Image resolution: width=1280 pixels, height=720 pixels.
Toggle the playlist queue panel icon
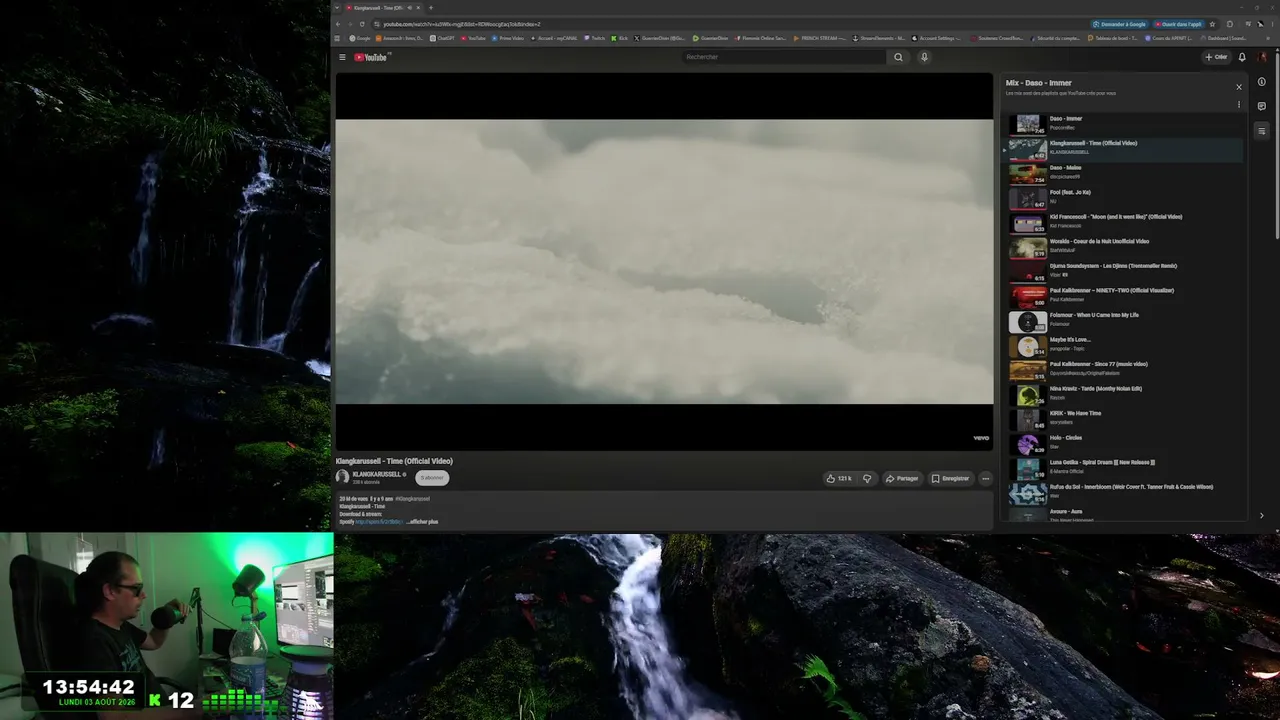point(1262,131)
